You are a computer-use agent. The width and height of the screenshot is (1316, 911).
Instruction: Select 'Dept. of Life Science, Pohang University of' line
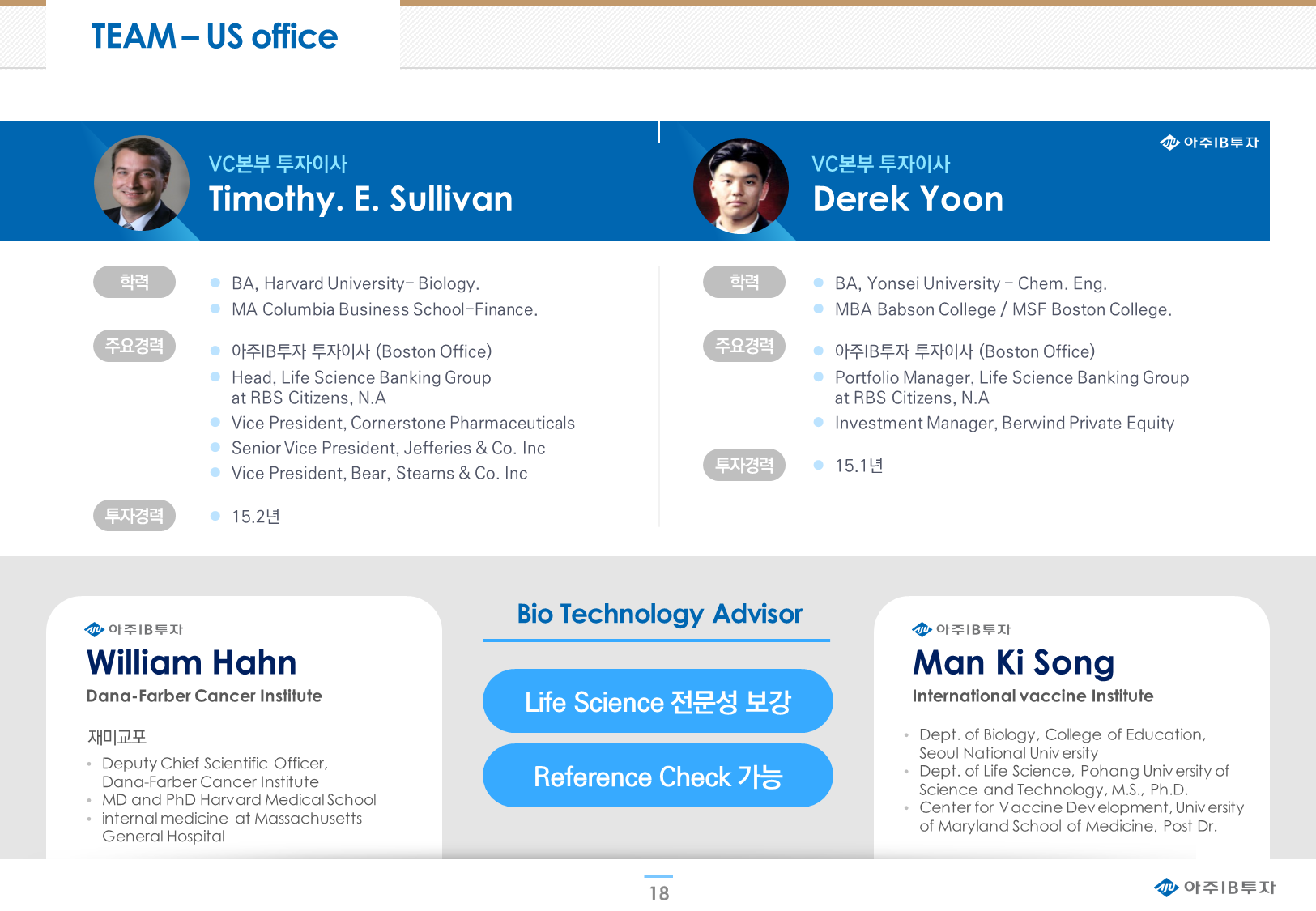(x=1075, y=771)
